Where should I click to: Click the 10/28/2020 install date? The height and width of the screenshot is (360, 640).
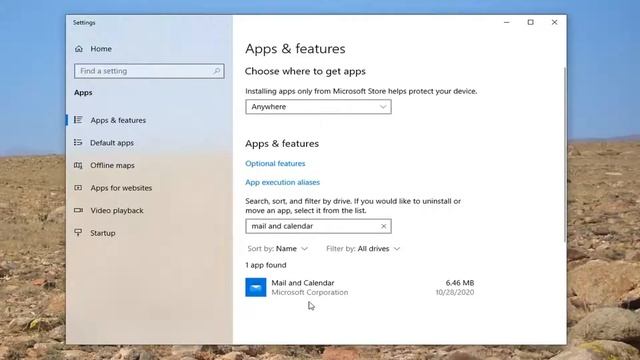455,292
